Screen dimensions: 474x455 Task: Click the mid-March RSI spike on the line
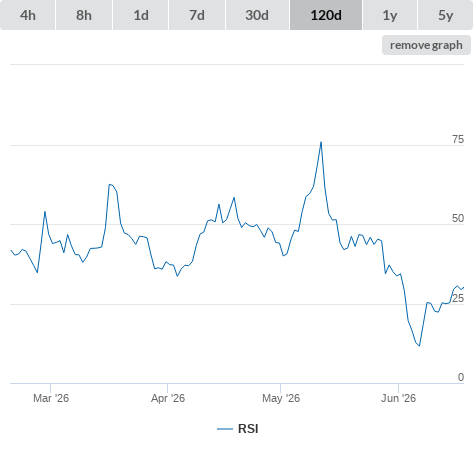(110, 184)
